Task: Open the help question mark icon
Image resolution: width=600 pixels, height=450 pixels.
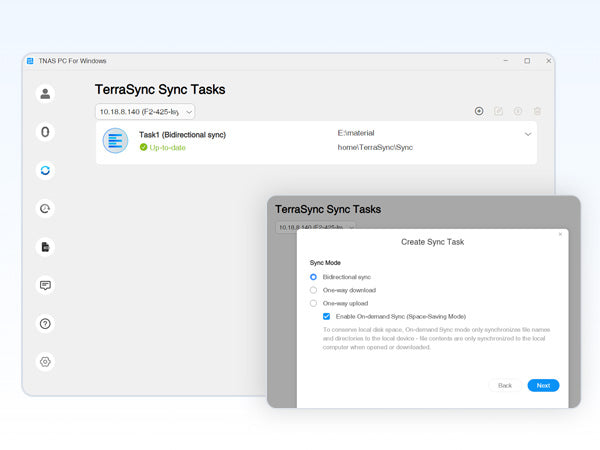Action: coord(45,323)
